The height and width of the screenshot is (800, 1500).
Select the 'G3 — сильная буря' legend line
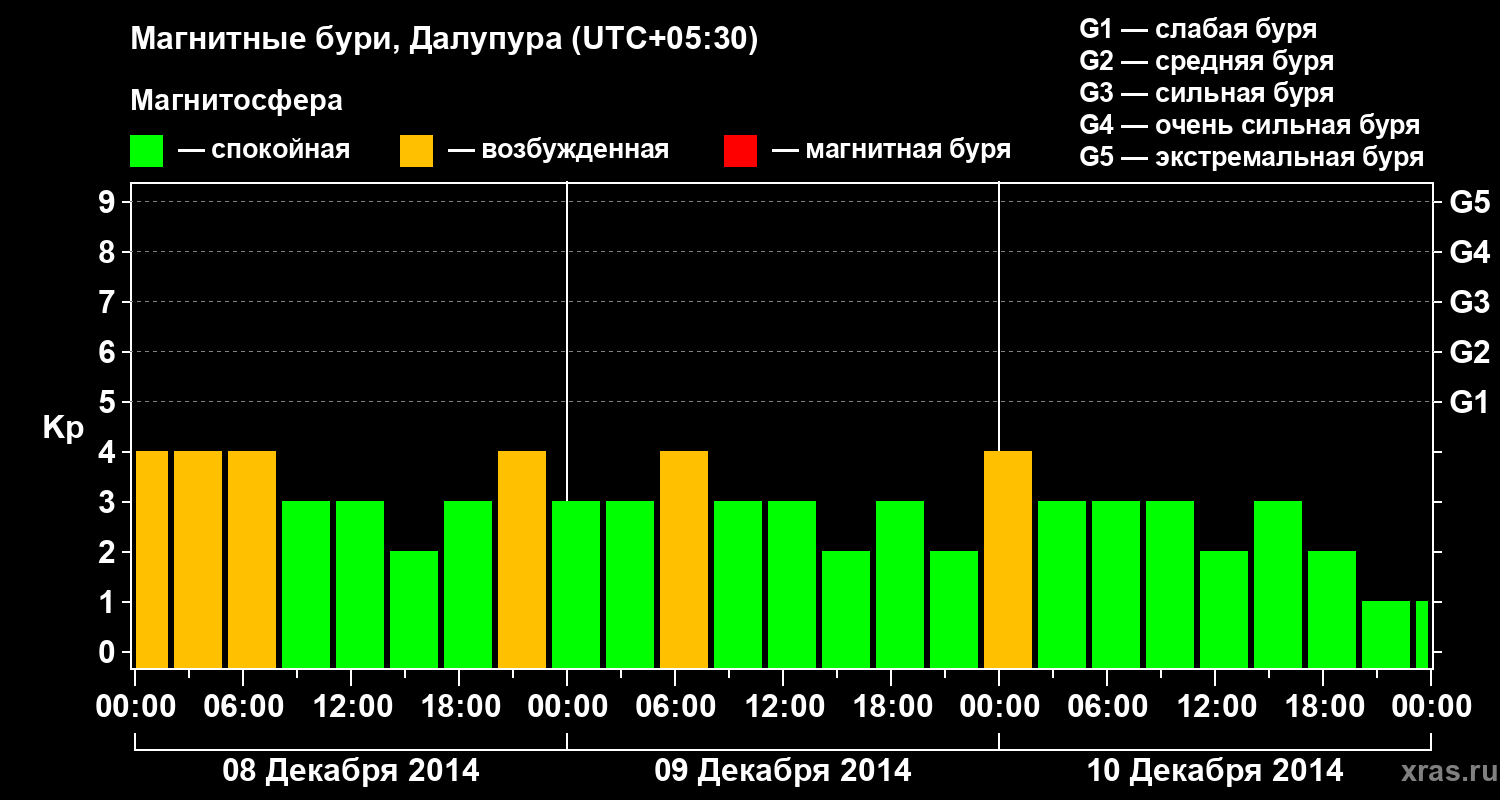(x=1207, y=93)
